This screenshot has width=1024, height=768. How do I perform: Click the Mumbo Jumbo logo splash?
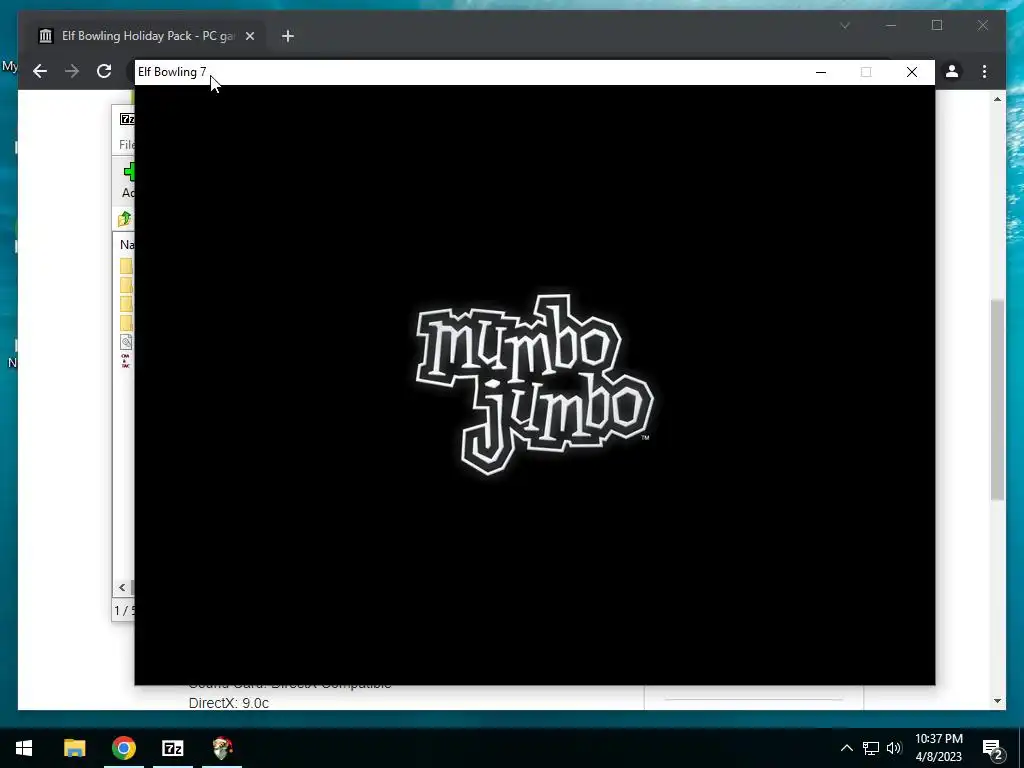[x=534, y=385]
